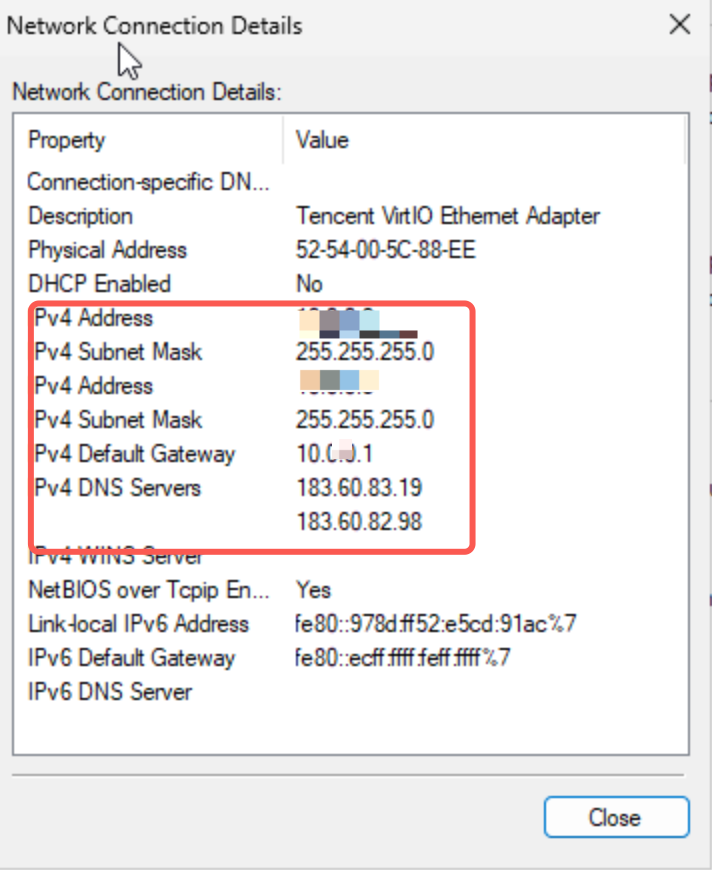The image size is (712, 870).
Task: Select the IPv6 DNS Server row
Action: 110,692
